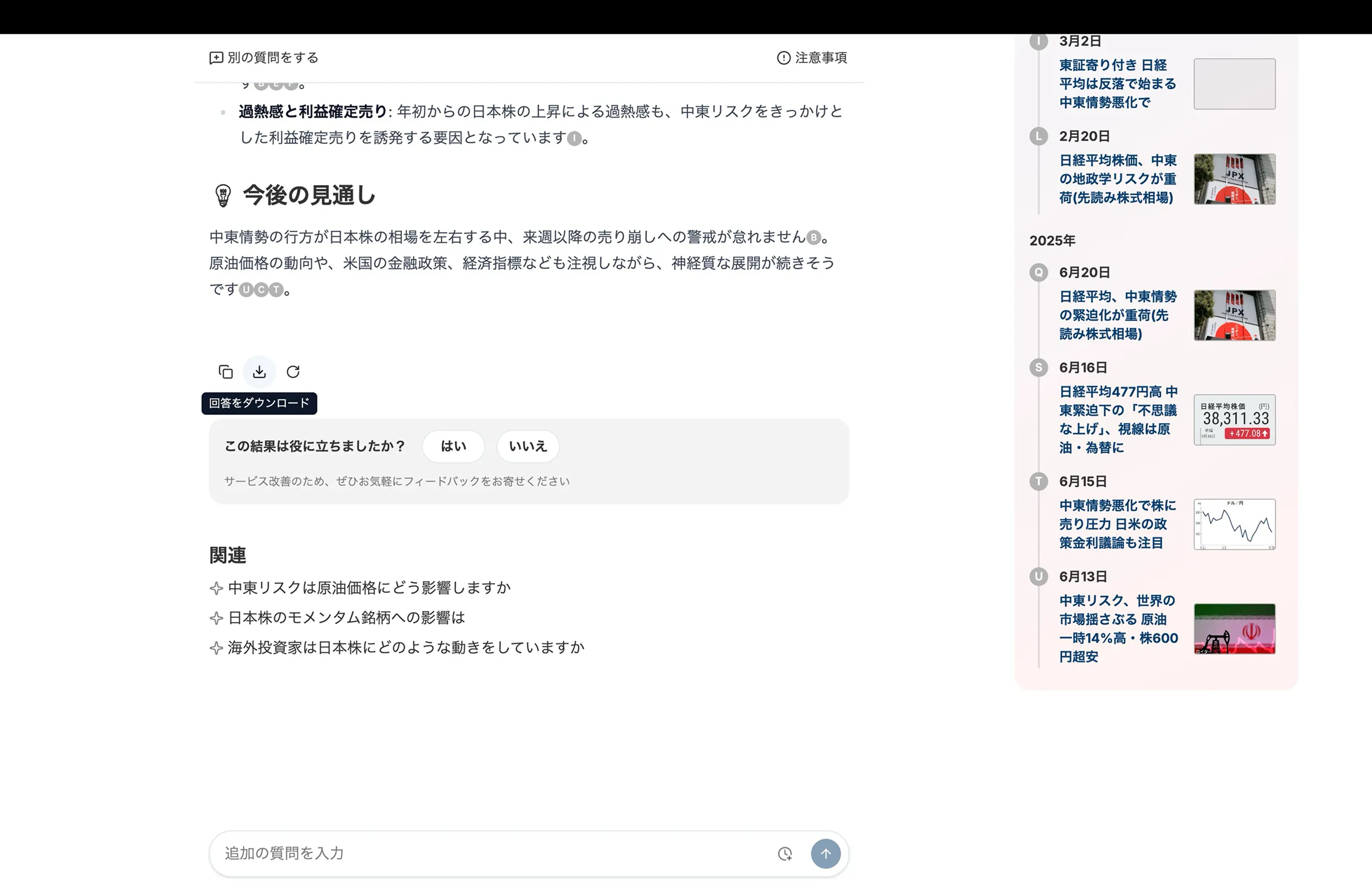
Task: Click the send arrow button
Action: [825, 854]
